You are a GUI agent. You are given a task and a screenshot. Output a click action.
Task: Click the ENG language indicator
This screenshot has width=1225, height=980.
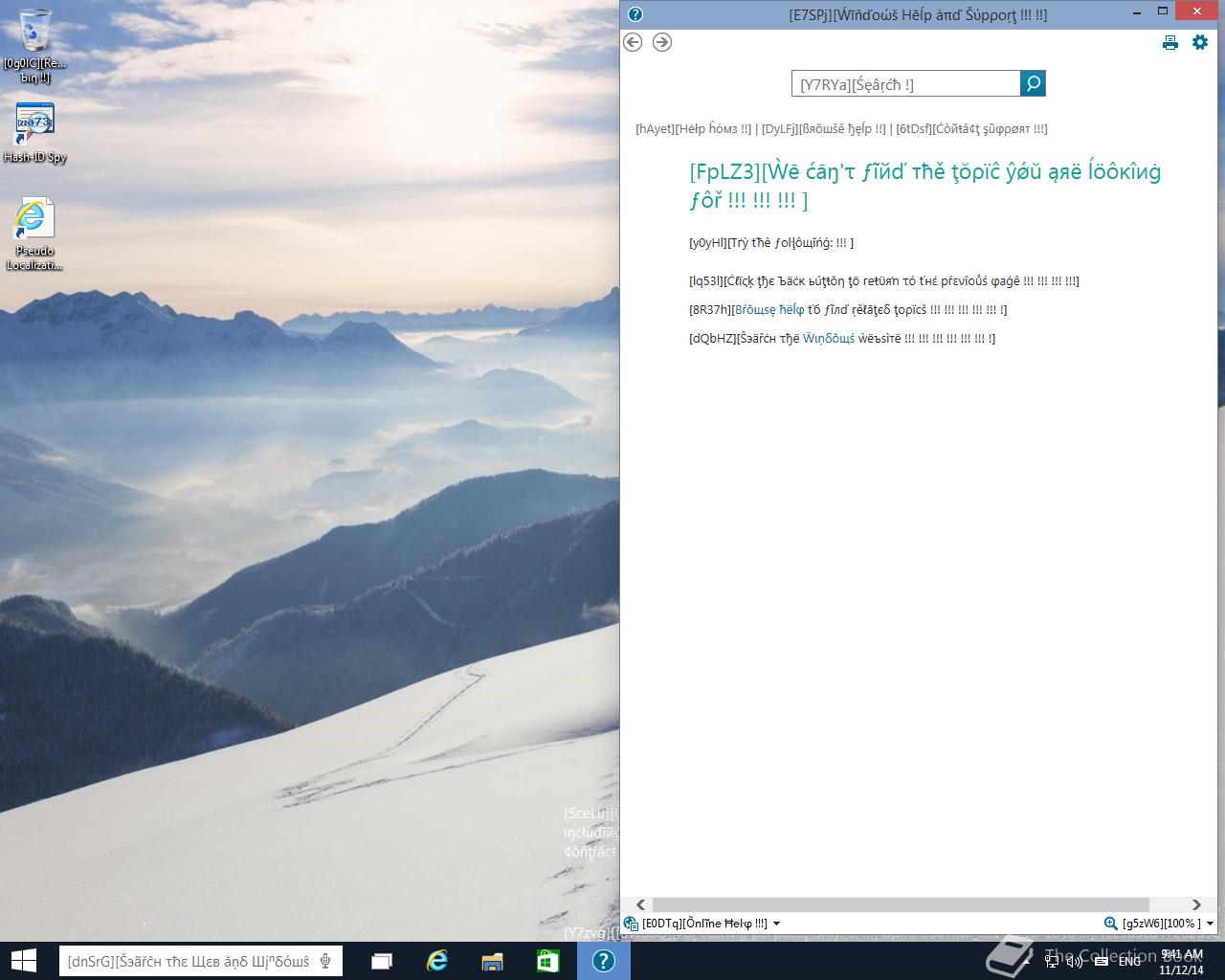pyautogui.click(x=1129, y=961)
